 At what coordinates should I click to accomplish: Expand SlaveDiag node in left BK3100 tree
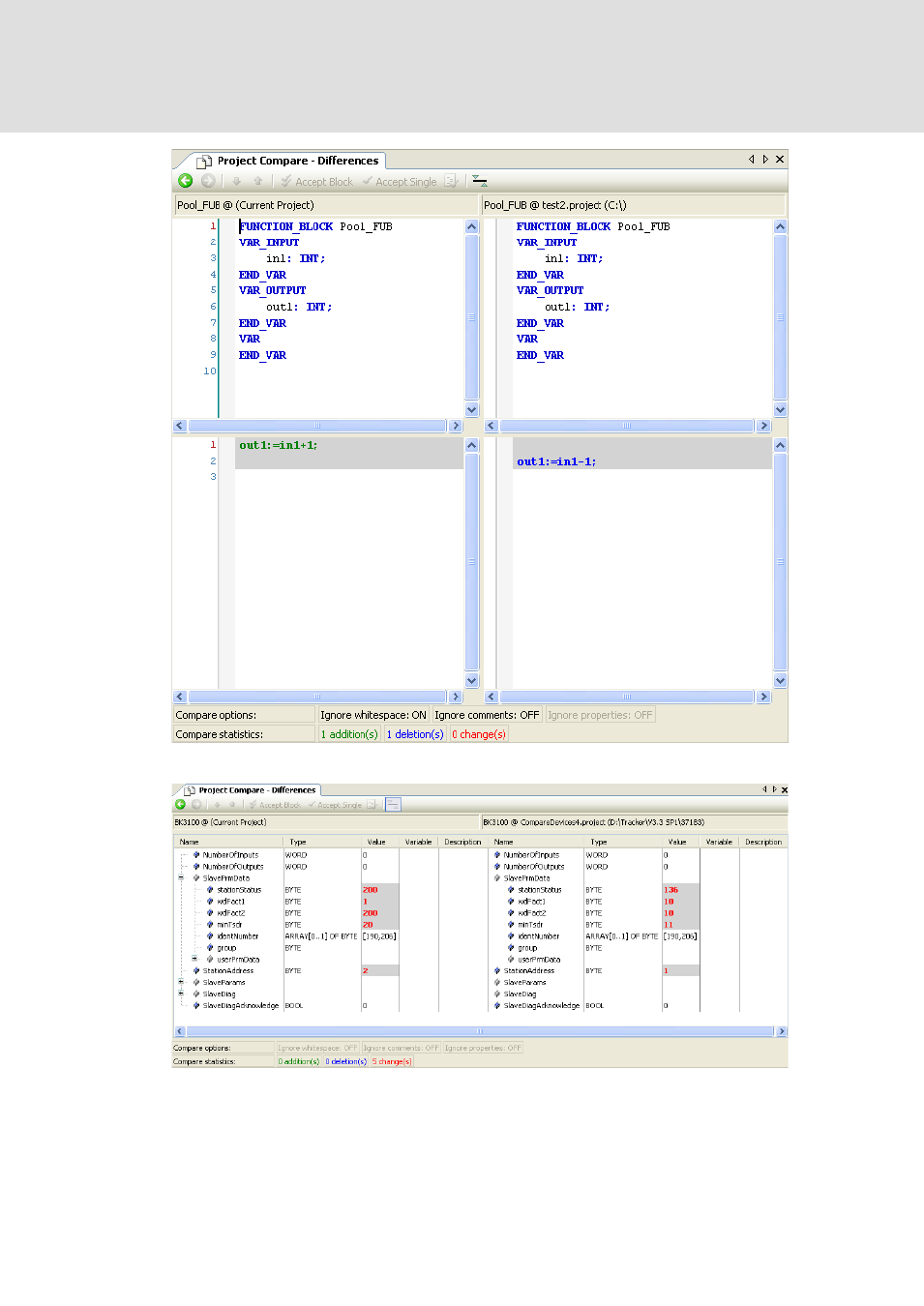181,994
